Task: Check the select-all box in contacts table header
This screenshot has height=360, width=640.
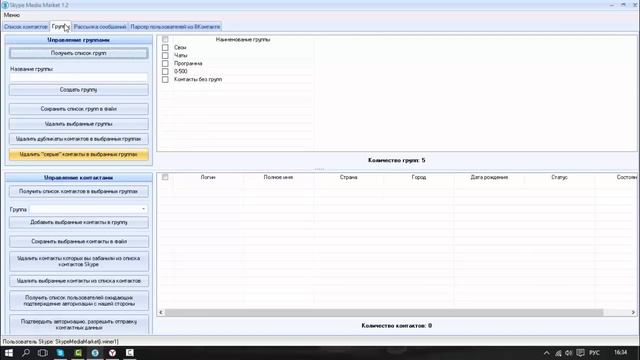Action: click(165, 177)
